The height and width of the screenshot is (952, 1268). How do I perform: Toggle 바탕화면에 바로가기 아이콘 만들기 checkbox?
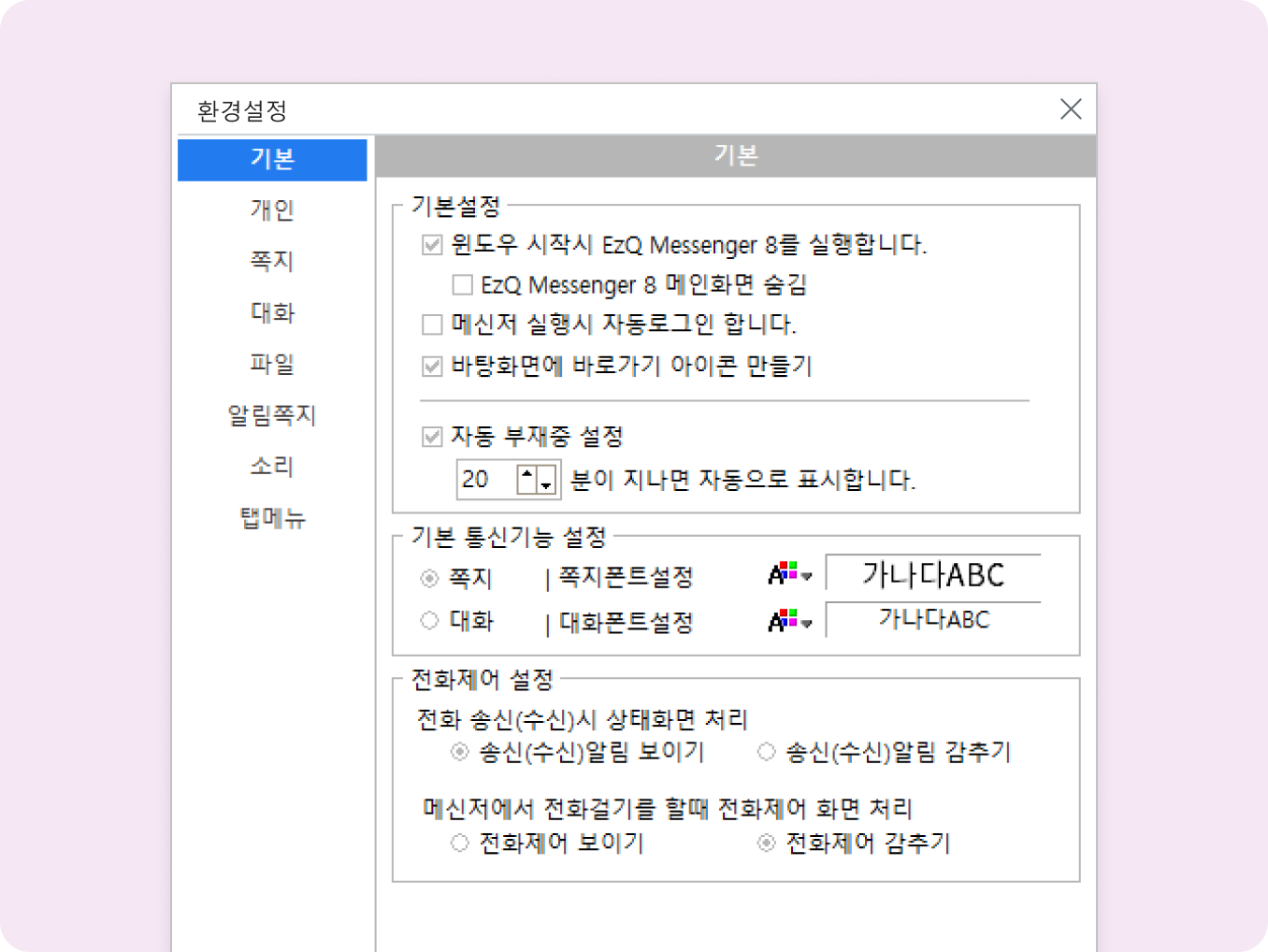click(x=432, y=366)
